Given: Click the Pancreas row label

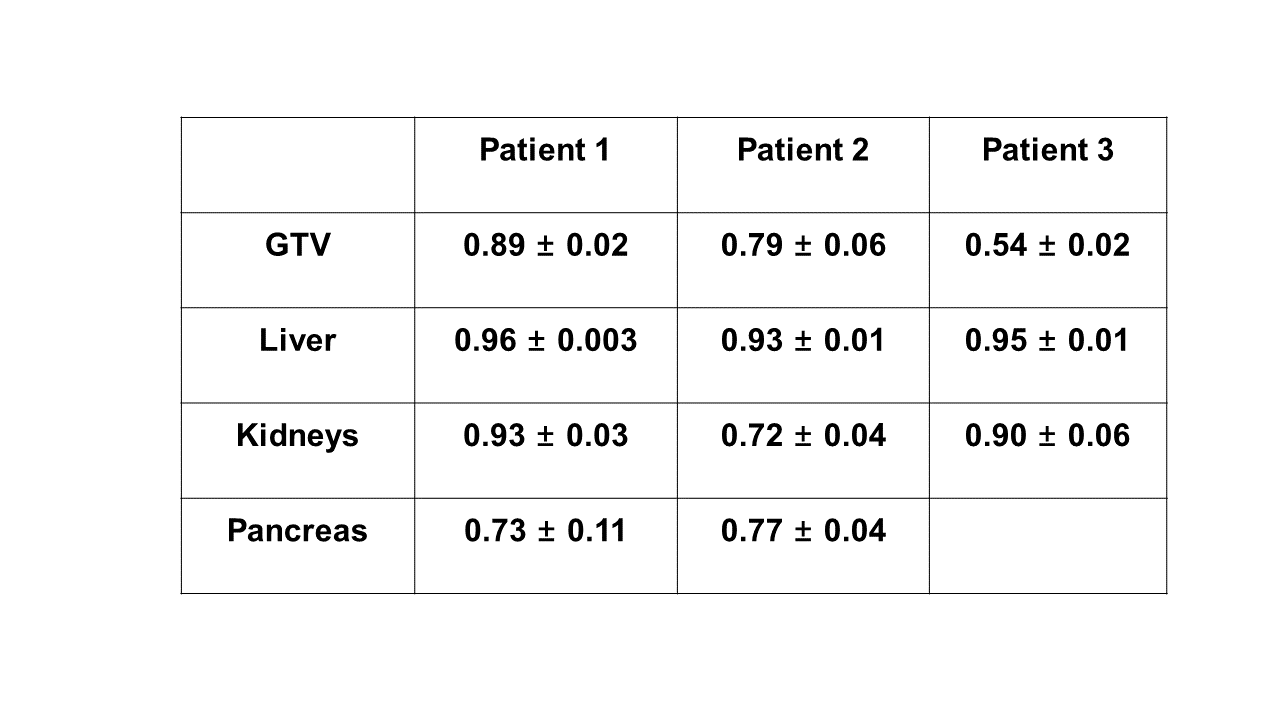Looking at the screenshot, I should click(x=297, y=530).
